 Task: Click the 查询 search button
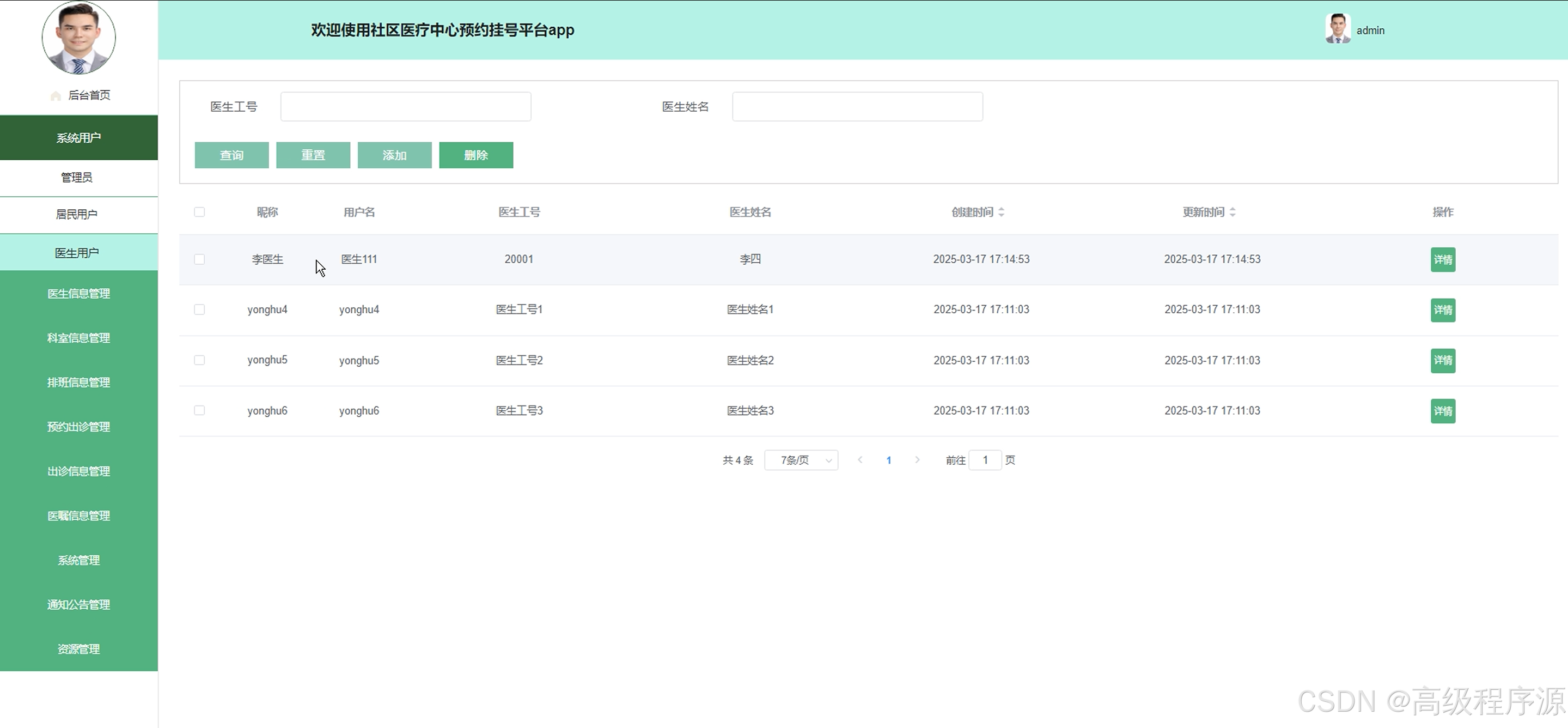(231, 155)
